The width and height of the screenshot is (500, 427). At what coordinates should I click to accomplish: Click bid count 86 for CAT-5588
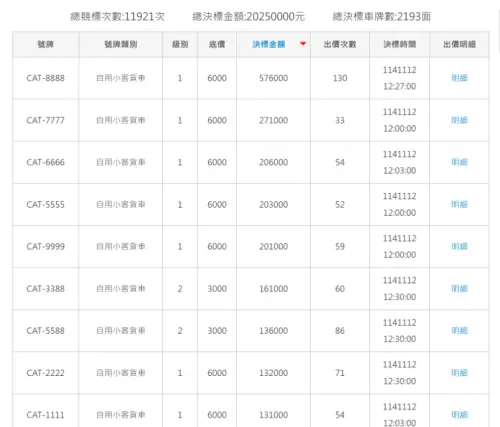pyautogui.click(x=340, y=331)
